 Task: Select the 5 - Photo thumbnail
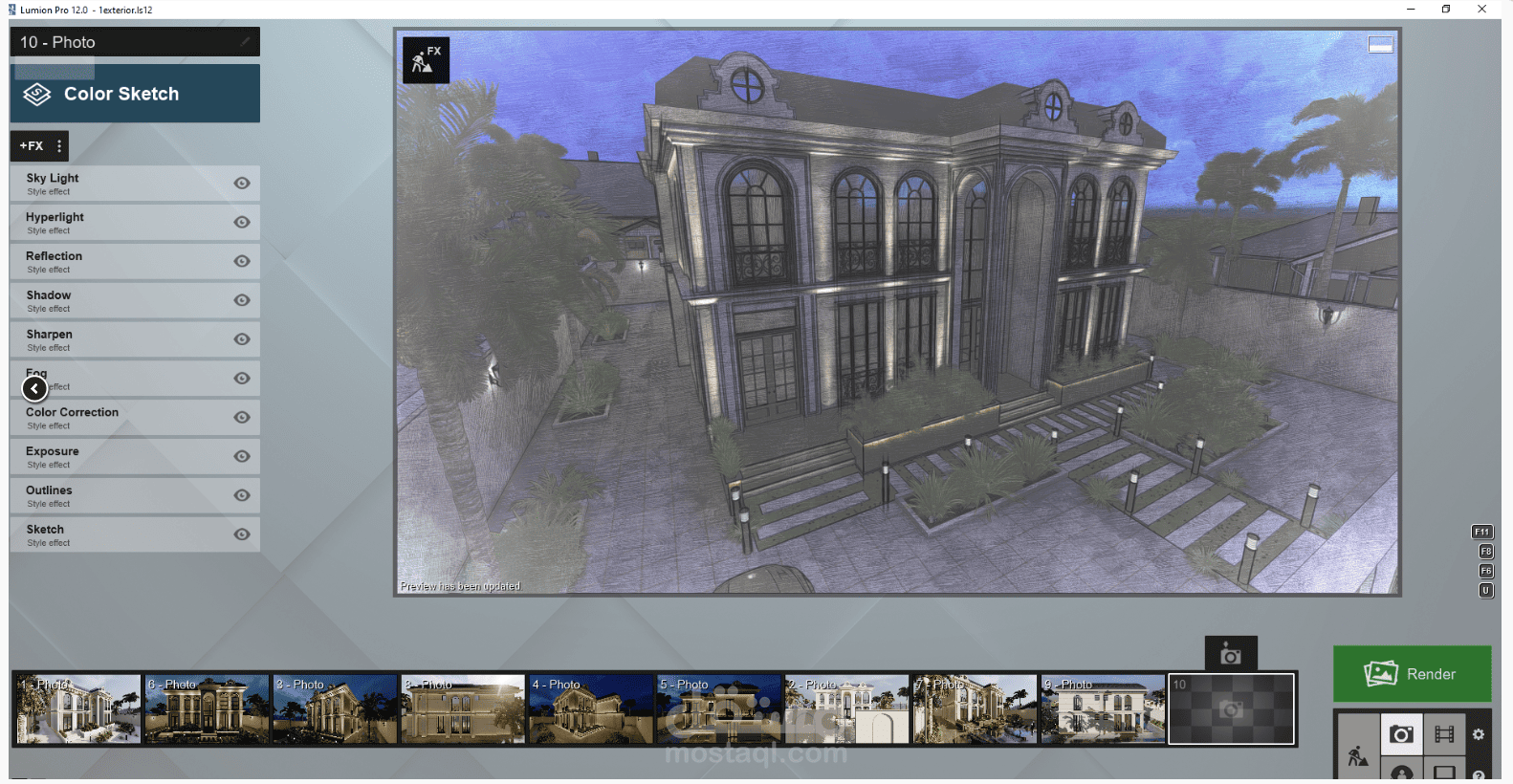click(718, 709)
